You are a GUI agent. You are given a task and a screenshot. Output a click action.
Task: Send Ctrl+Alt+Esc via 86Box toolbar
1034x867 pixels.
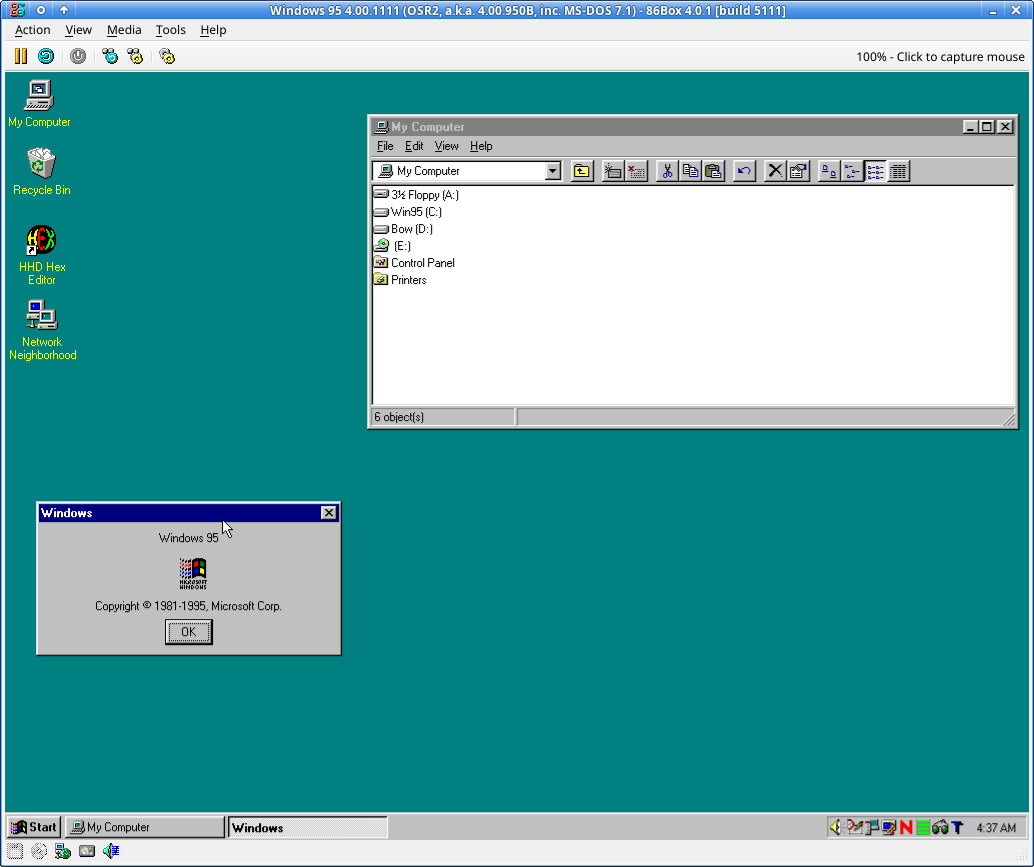[x=135, y=56]
